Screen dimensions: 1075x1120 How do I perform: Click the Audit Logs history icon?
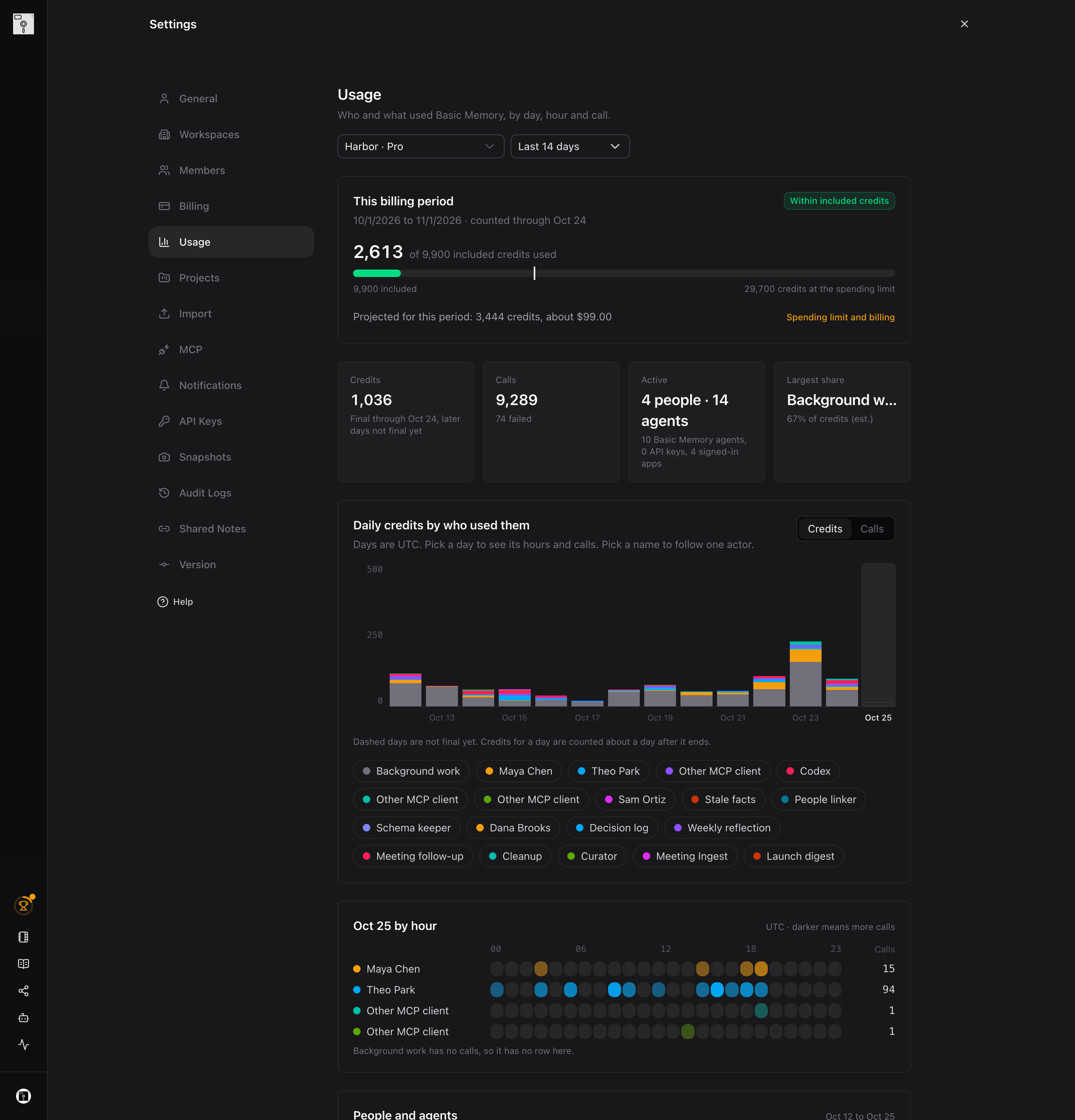tap(164, 492)
